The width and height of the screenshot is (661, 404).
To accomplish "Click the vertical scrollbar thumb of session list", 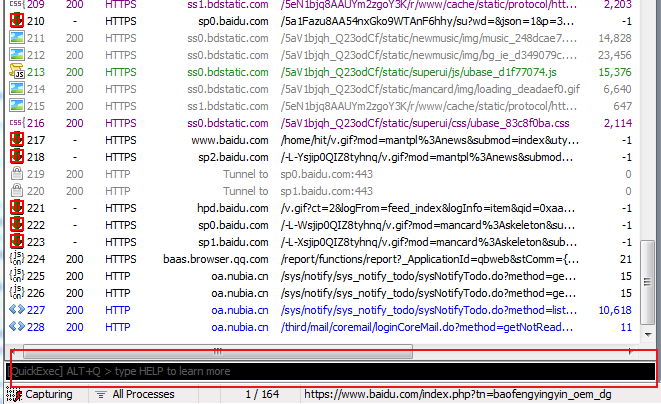I will click(x=647, y=282).
